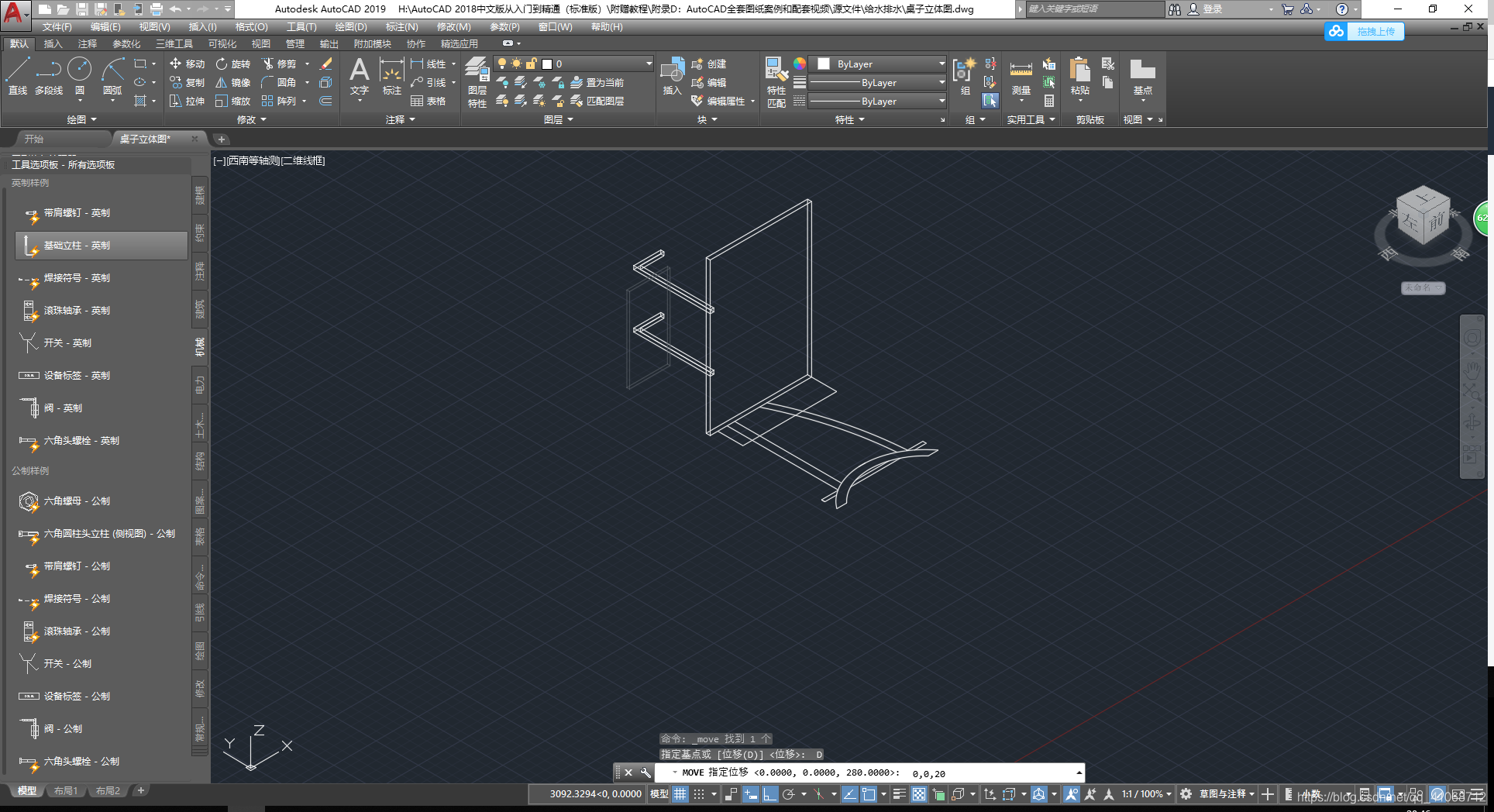Image resolution: width=1494 pixels, height=812 pixels.
Task: Click the Erase icon in Modify panel
Action: (x=326, y=64)
